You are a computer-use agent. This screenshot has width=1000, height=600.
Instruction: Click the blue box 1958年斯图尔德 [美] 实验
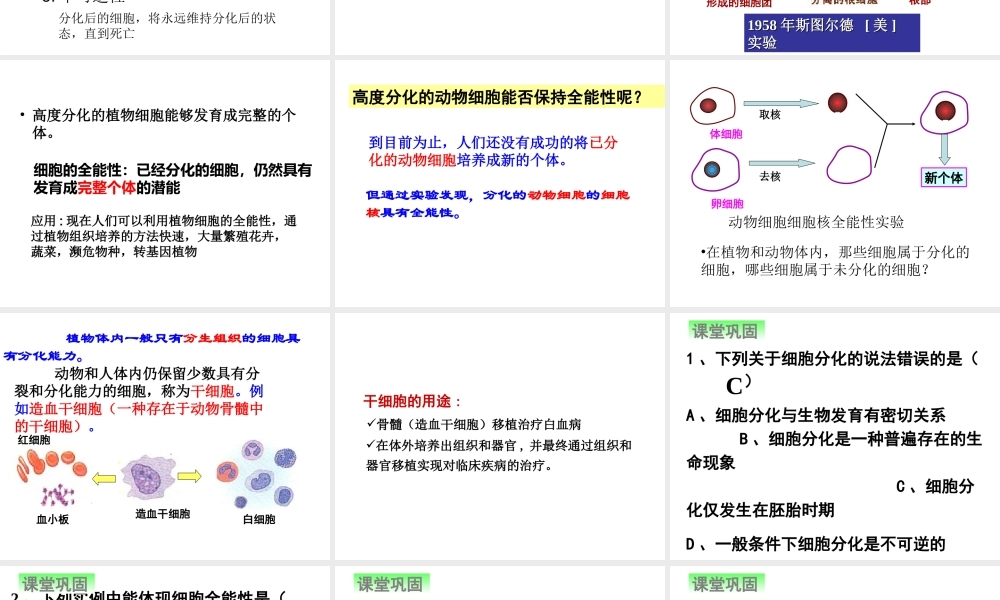[x=832, y=33]
